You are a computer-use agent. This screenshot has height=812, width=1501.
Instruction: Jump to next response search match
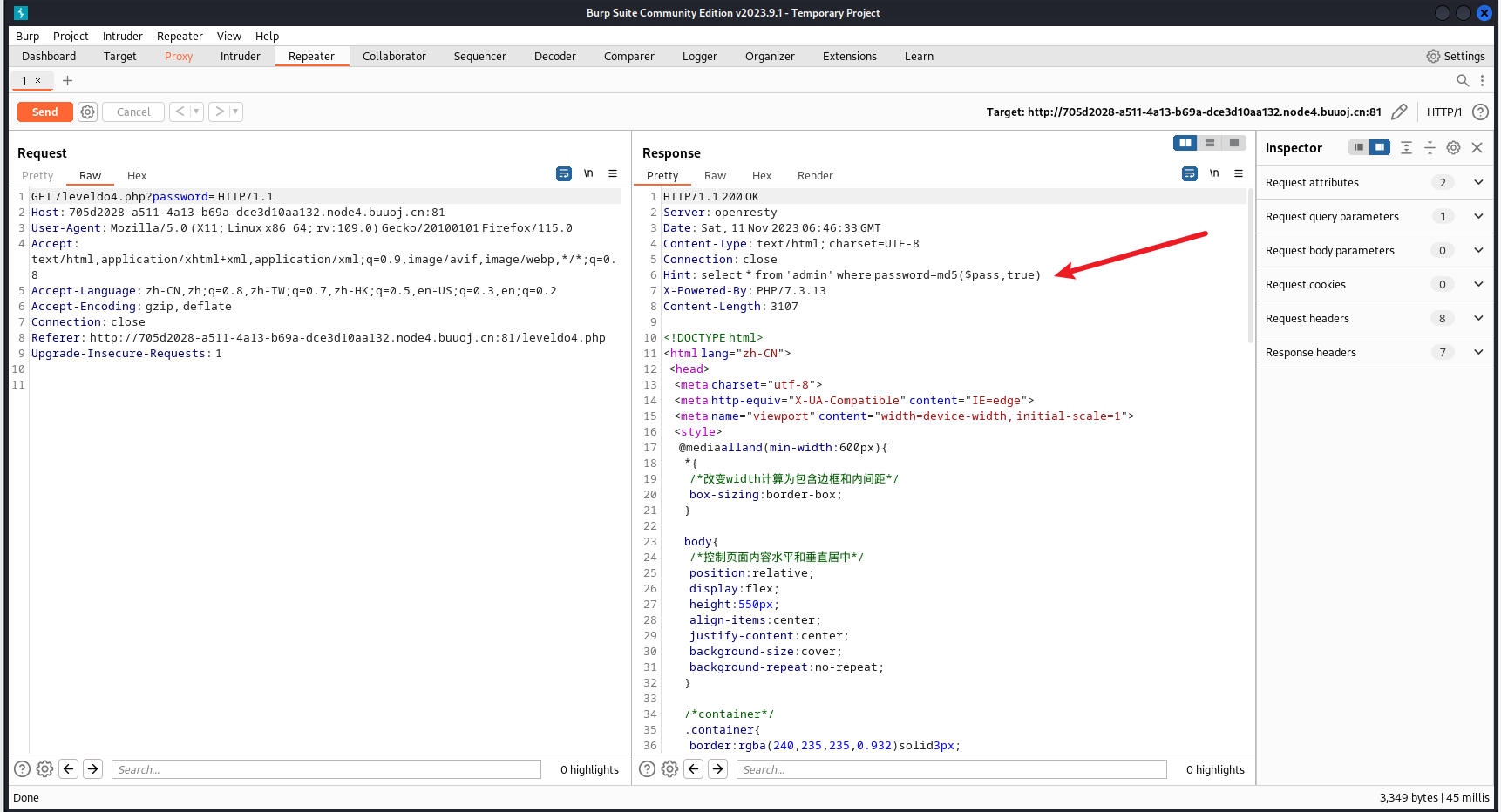tap(718, 768)
